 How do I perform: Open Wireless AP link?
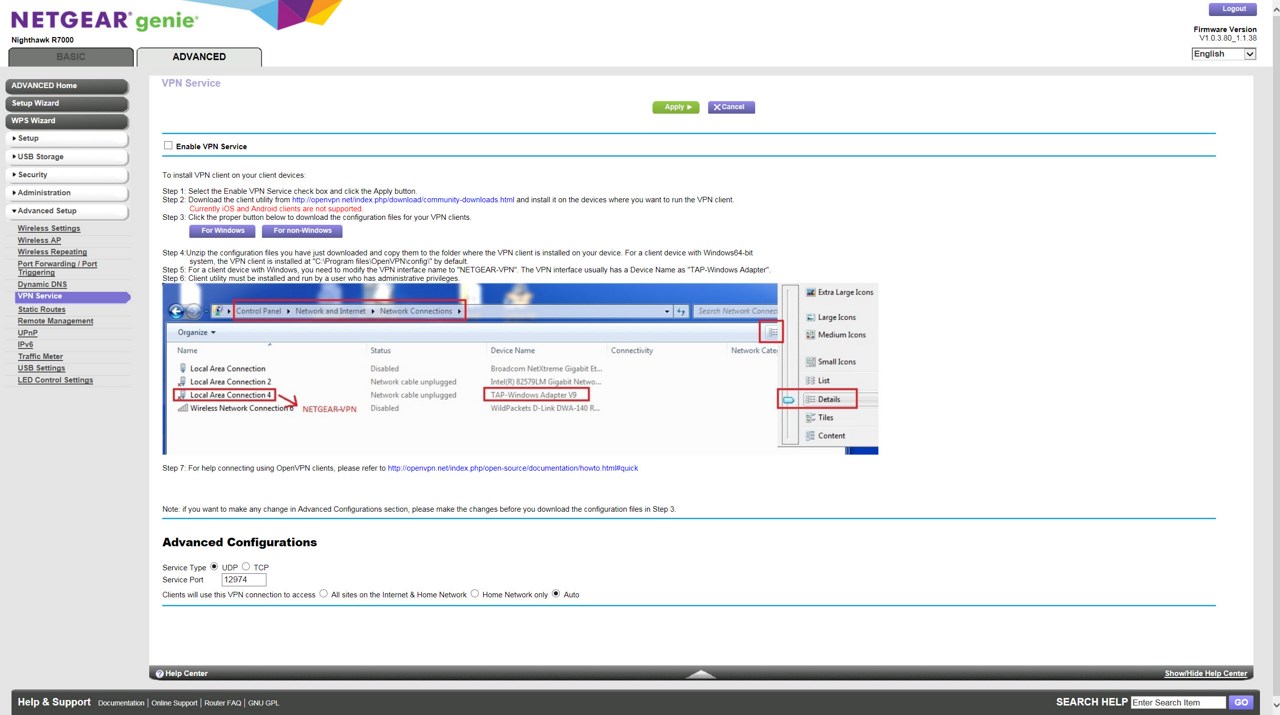click(x=39, y=241)
